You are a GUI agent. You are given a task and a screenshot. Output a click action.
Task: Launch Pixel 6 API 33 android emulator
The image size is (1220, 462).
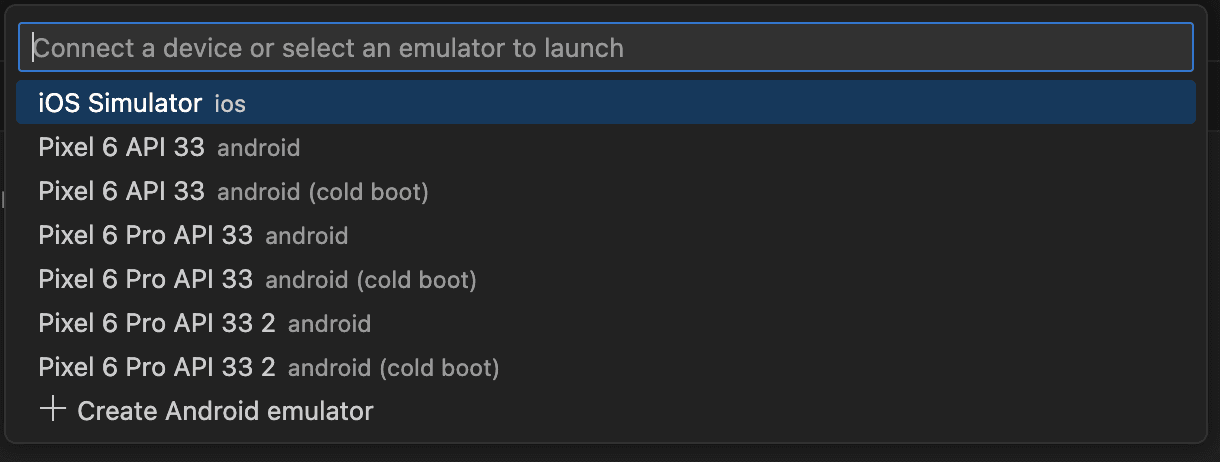coord(121,148)
